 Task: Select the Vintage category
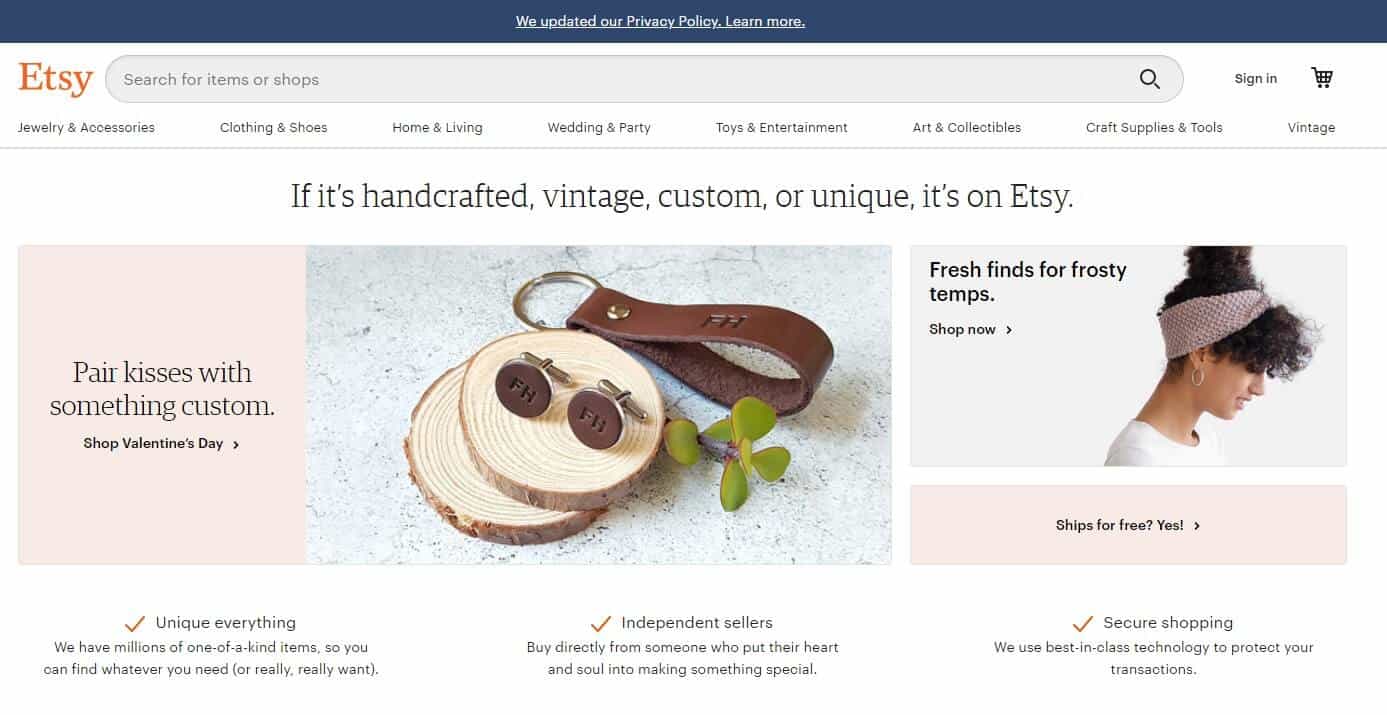(1311, 128)
